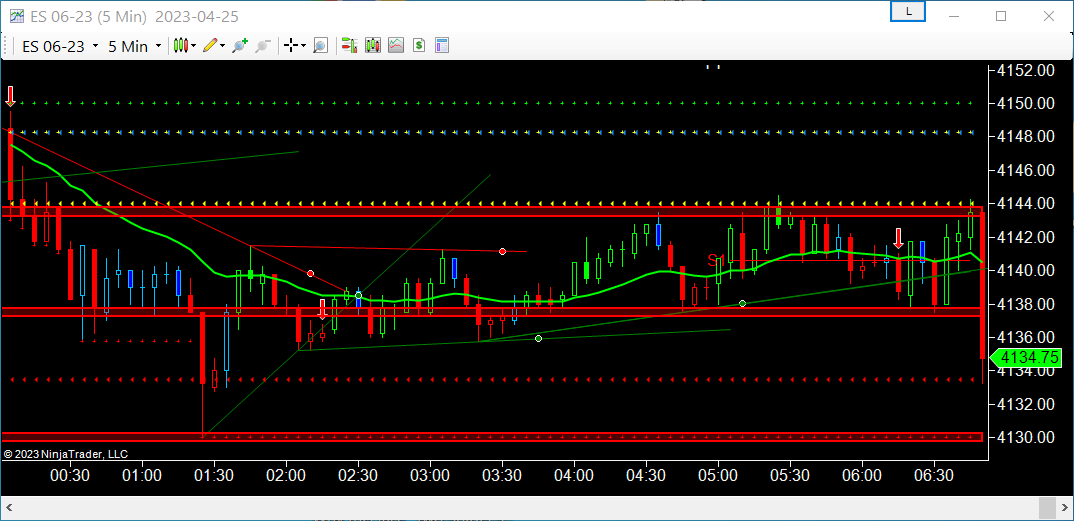The width and height of the screenshot is (1074, 521).
Task: Click the 4152.00 price axis label
Action: coord(1027,70)
